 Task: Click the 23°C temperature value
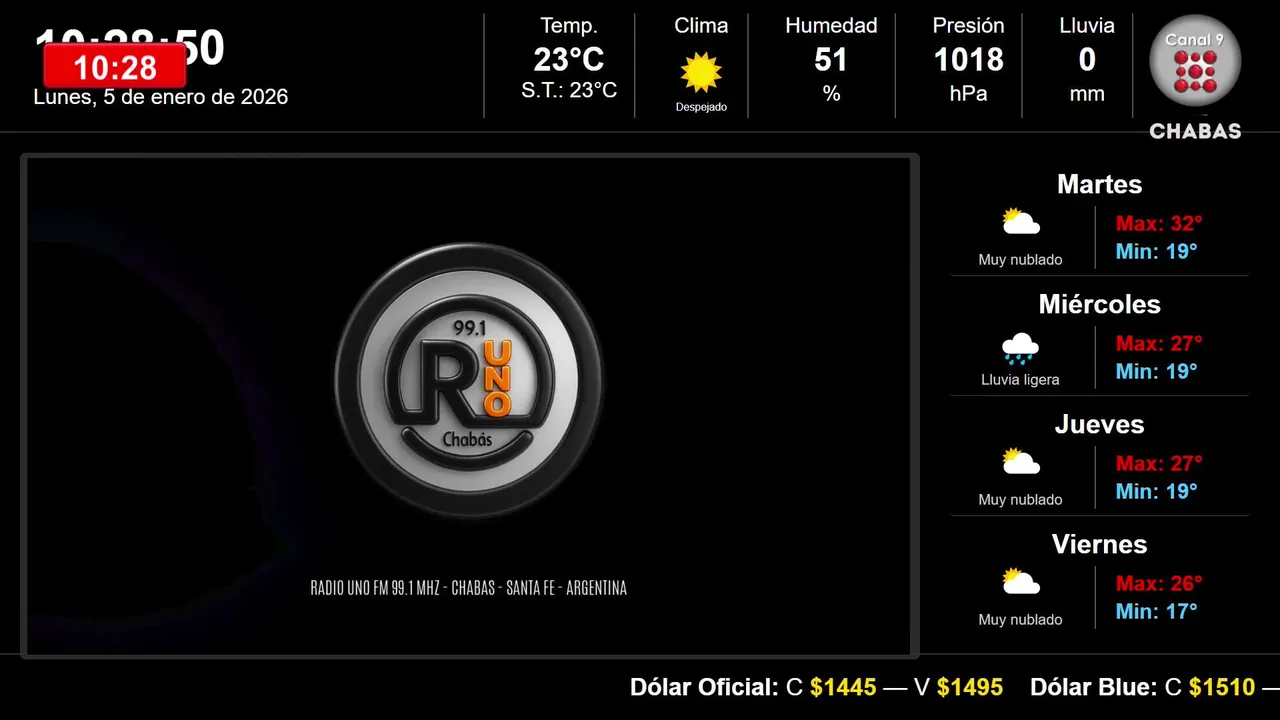click(x=569, y=60)
